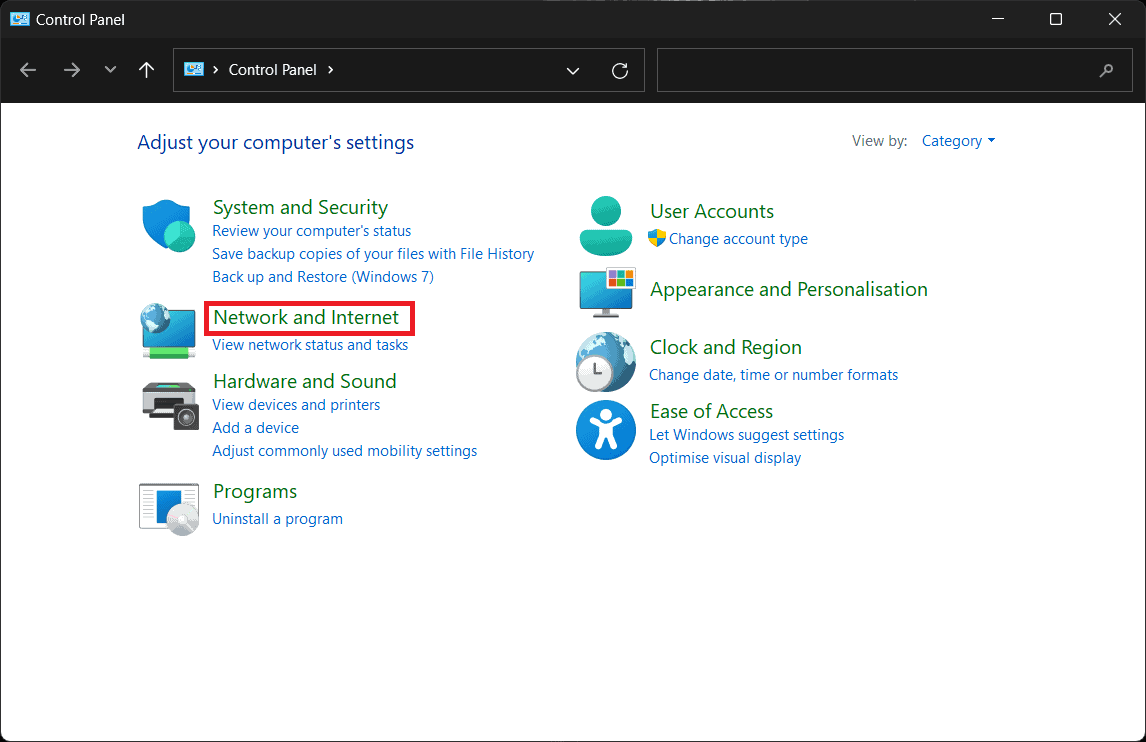
Task: Click the Clock and Region globe icon
Action: coord(606,362)
